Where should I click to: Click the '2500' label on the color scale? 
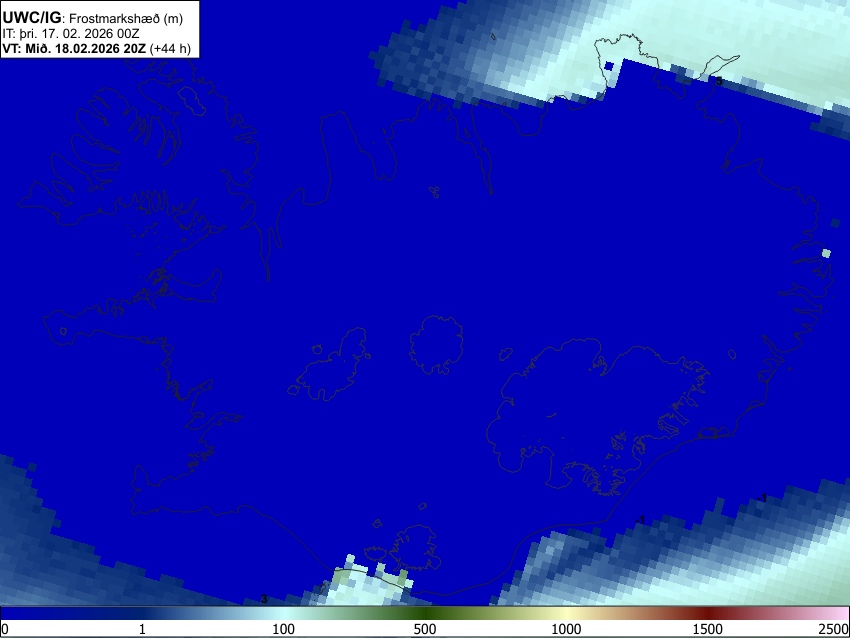tap(834, 629)
